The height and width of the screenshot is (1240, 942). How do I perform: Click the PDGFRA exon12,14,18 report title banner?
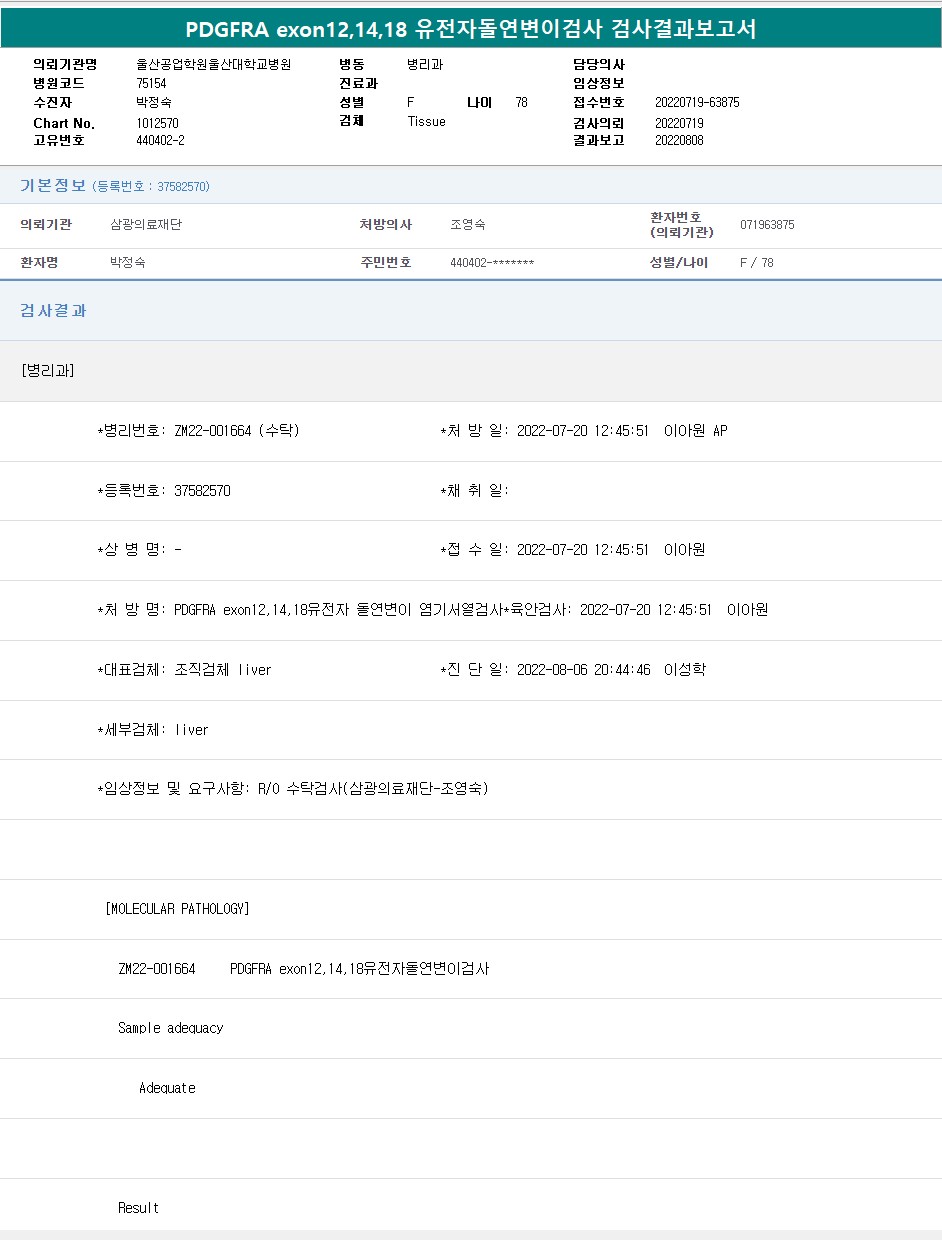(470, 29)
